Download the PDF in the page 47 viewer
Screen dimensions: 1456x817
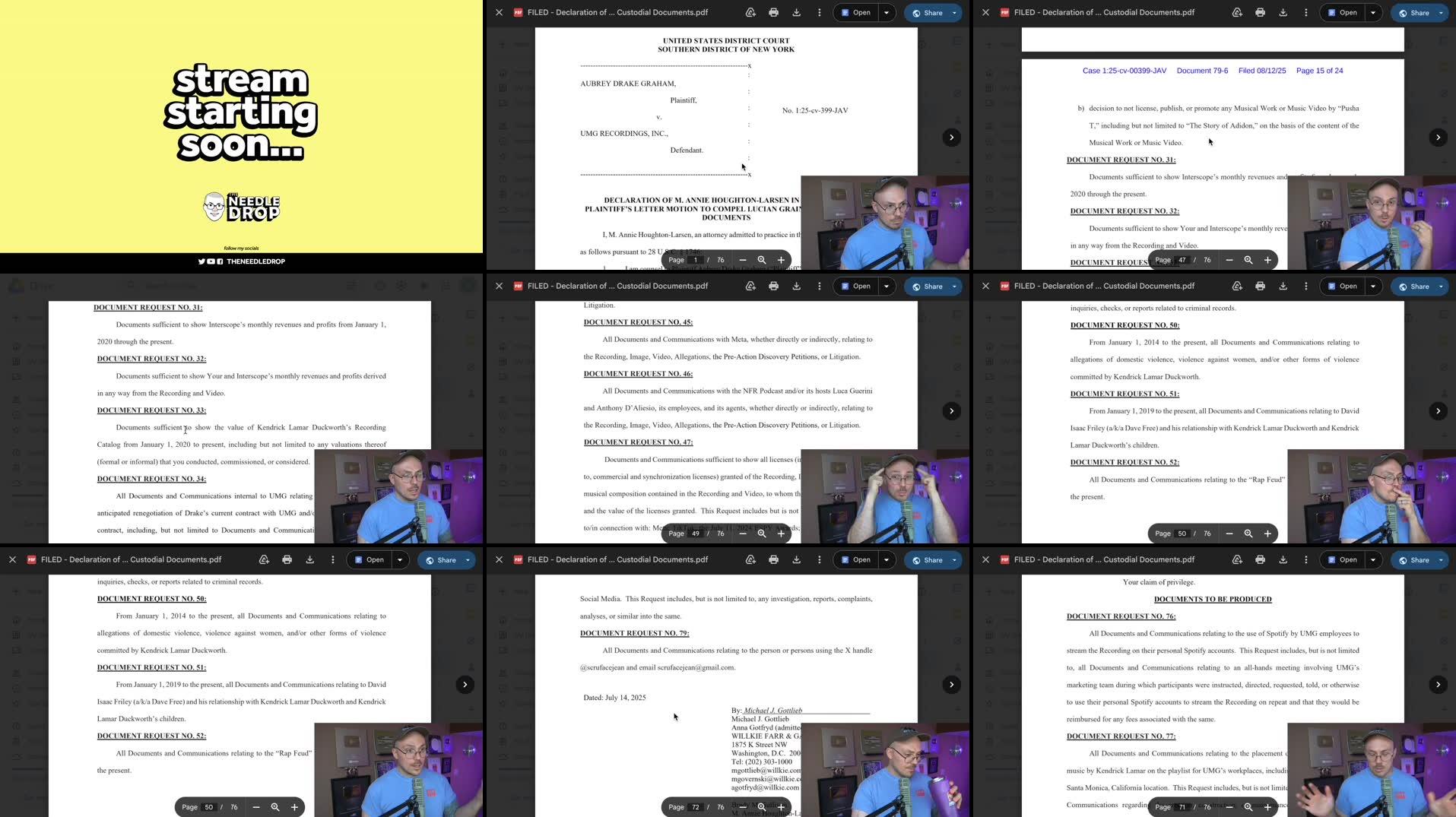pyautogui.click(x=1283, y=13)
